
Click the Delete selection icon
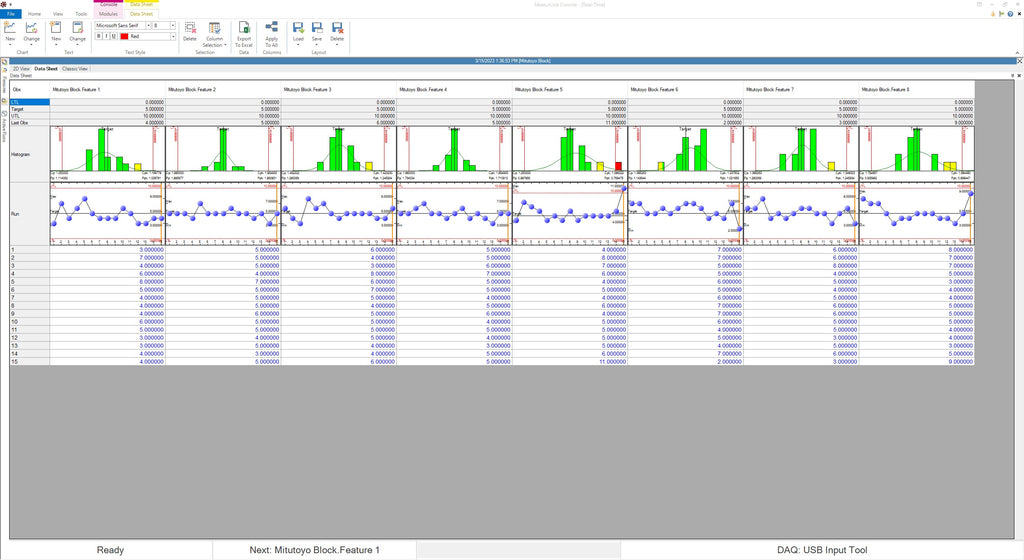coord(190,27)
